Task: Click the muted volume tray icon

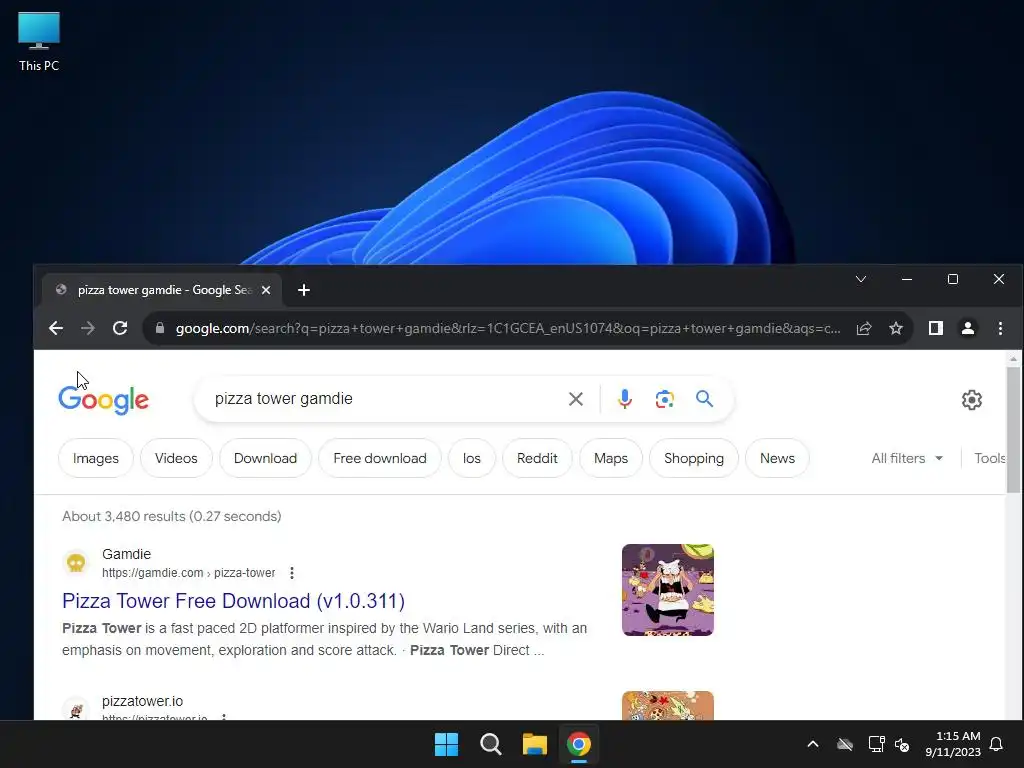Action: coord(903,744)
